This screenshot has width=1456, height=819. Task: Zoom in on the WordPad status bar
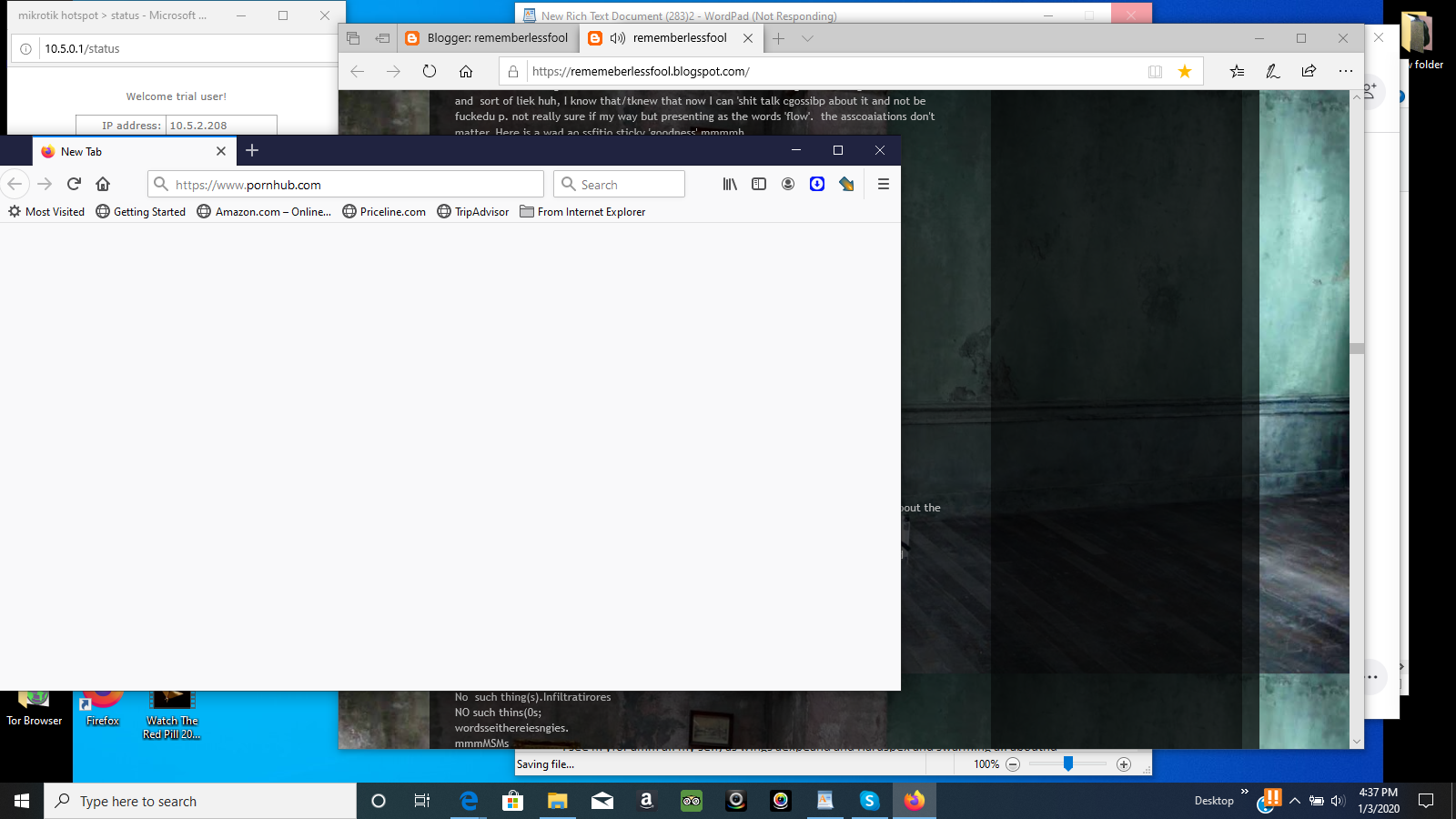click(x=1124, y=764)
